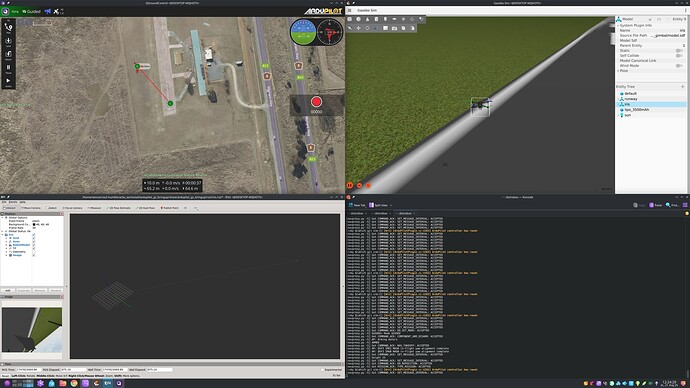The image size is (690, 388).
Task: Toggle the Wind Mode switch
Action: [x=679, y=66]
